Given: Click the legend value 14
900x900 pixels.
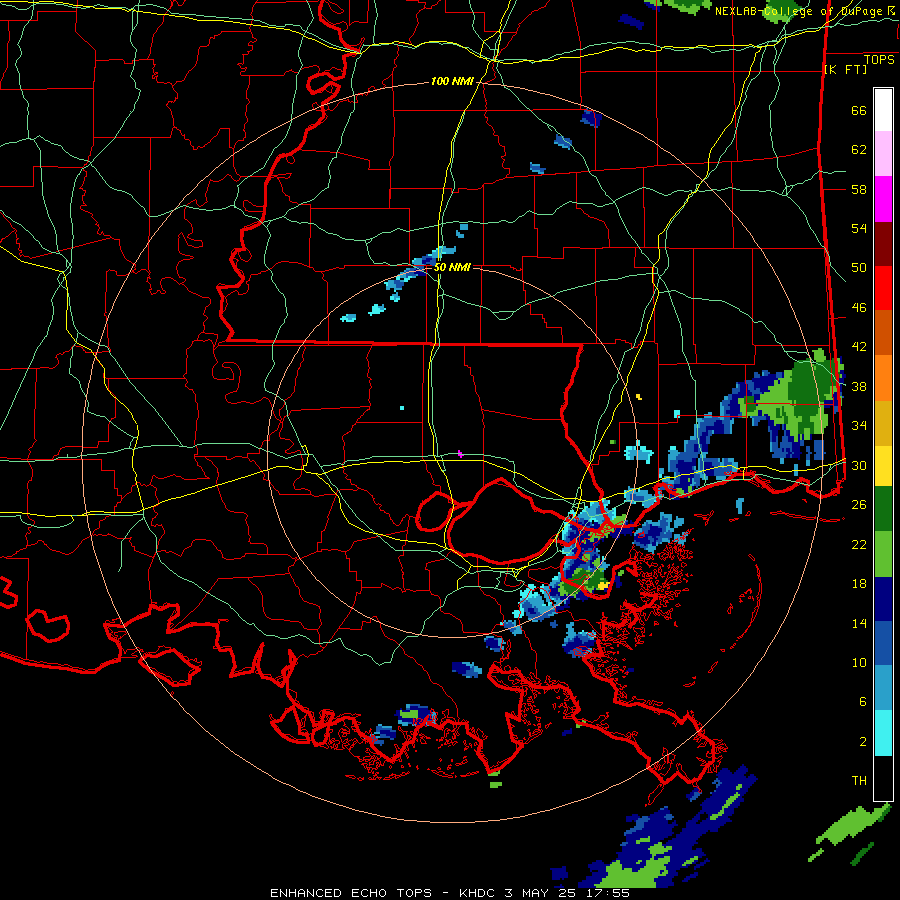Looking at the screenshot, I should [x=859, y=623].
